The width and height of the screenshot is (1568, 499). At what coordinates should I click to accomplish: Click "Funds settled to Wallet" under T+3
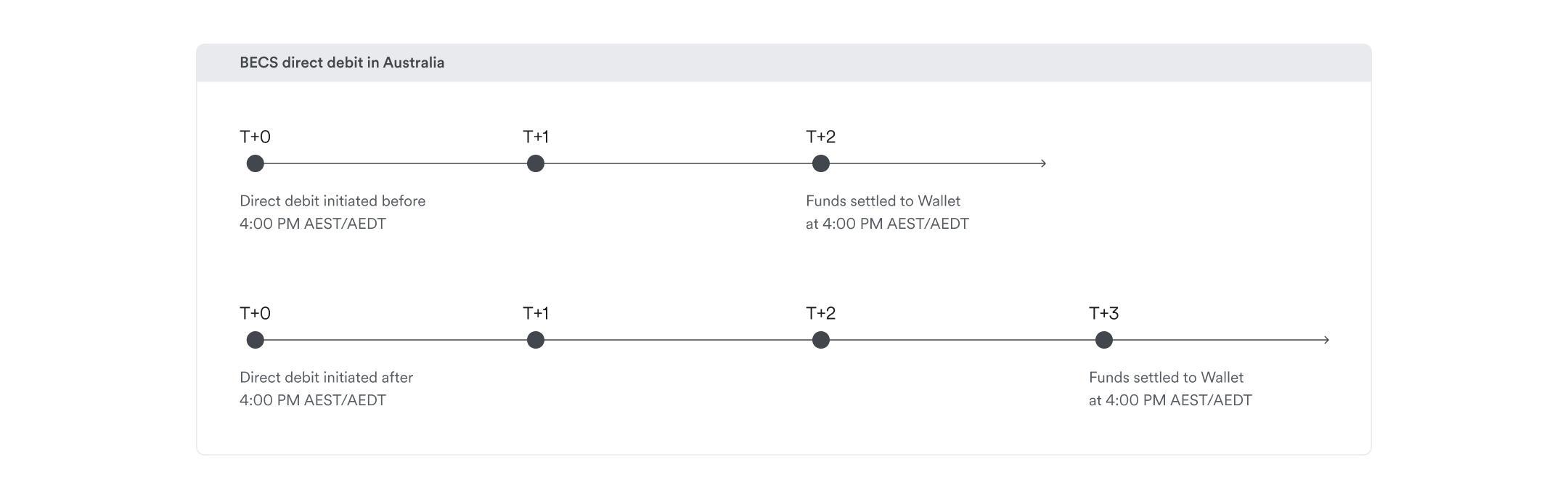tap(1166, 378)
